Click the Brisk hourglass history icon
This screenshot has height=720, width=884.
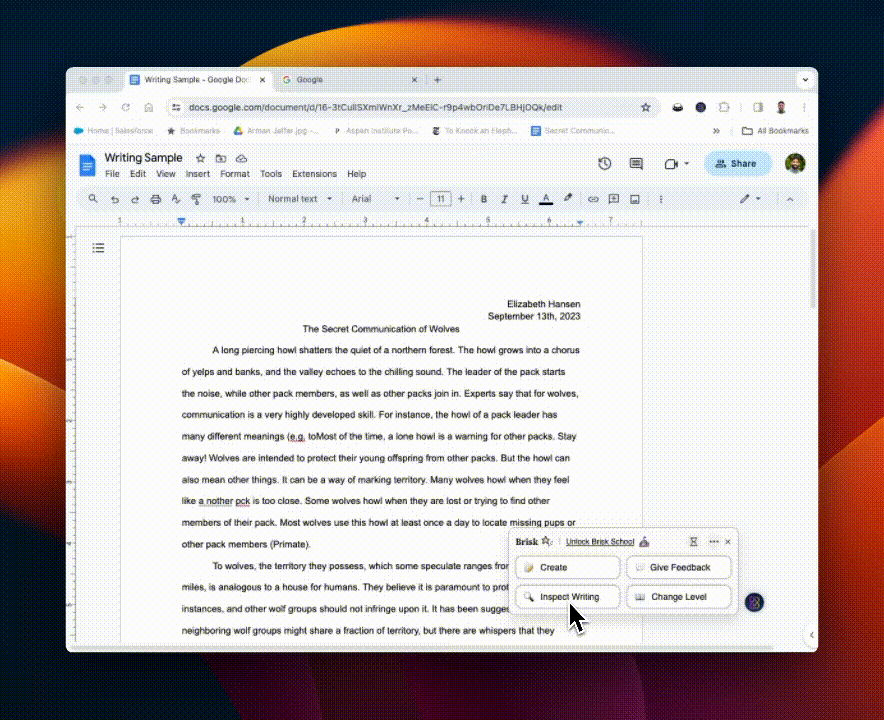pyautogui.click(x=694, y=542)
